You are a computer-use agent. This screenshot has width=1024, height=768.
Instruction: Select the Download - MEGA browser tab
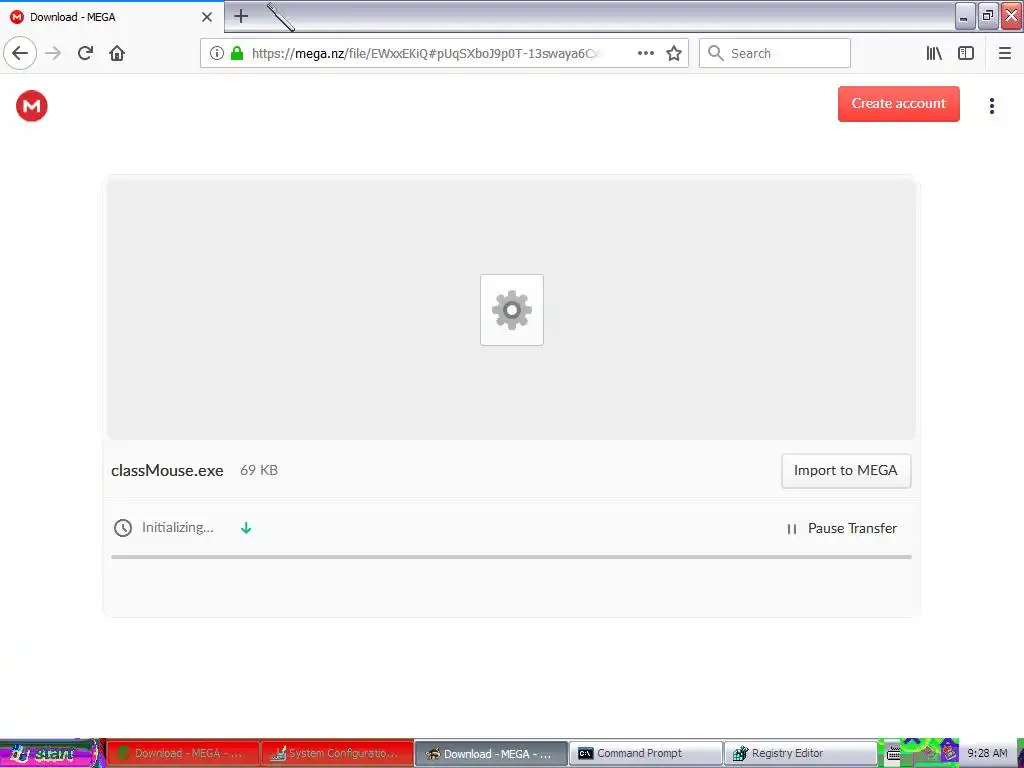[112, 17]
